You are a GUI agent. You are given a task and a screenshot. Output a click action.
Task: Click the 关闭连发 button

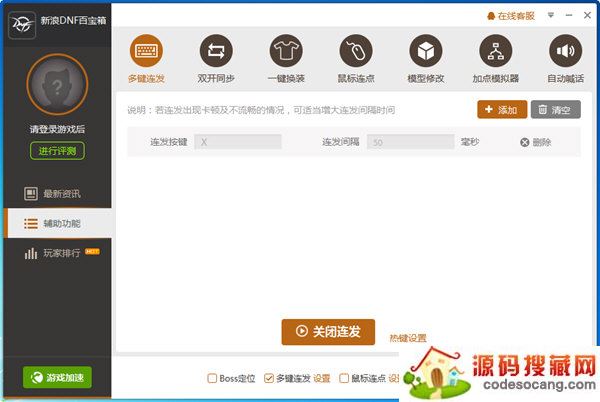coord(328,332)
